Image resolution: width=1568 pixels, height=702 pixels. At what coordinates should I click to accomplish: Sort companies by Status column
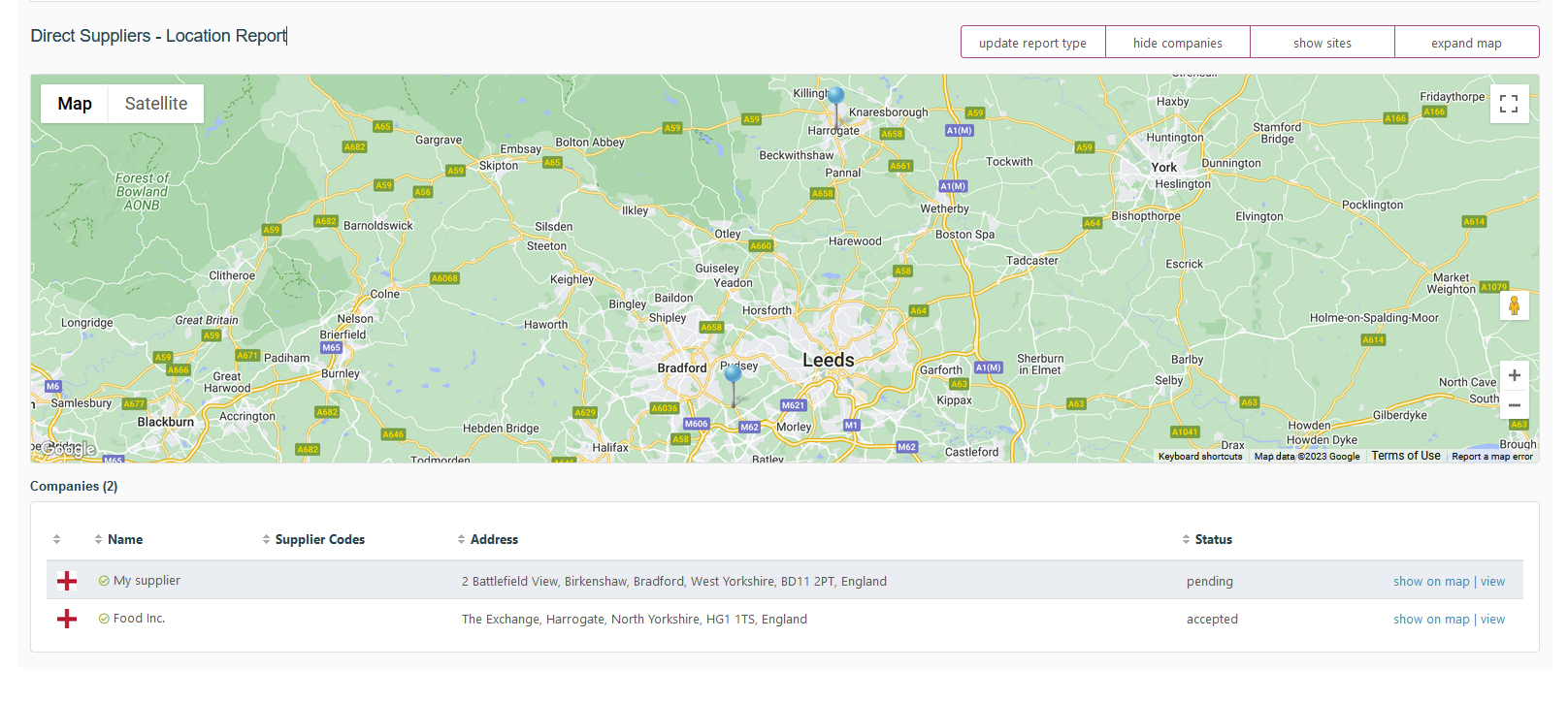tap(1213, 539)
